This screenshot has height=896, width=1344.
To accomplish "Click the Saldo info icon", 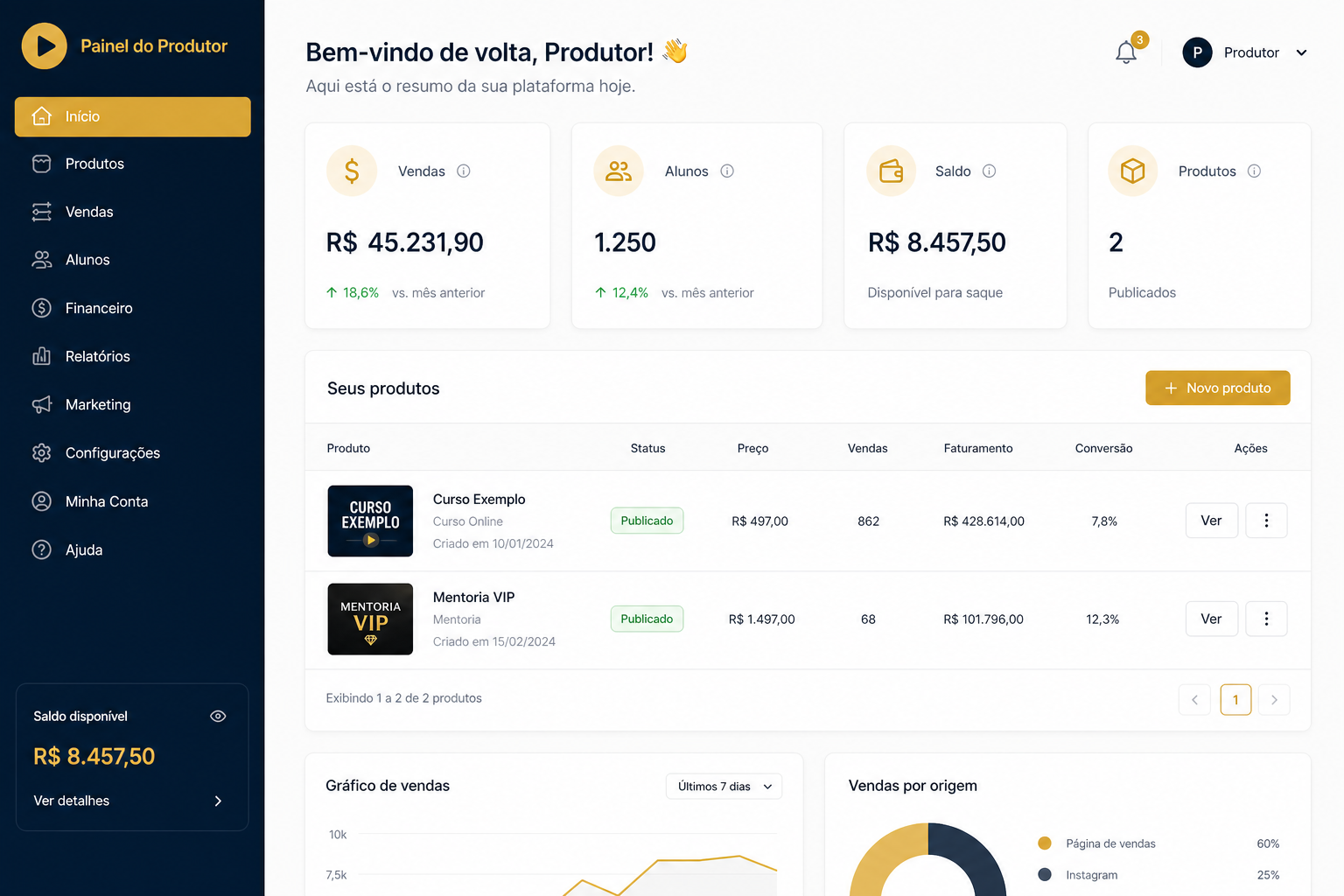I will pyautogui.click(x=989, y=171).
